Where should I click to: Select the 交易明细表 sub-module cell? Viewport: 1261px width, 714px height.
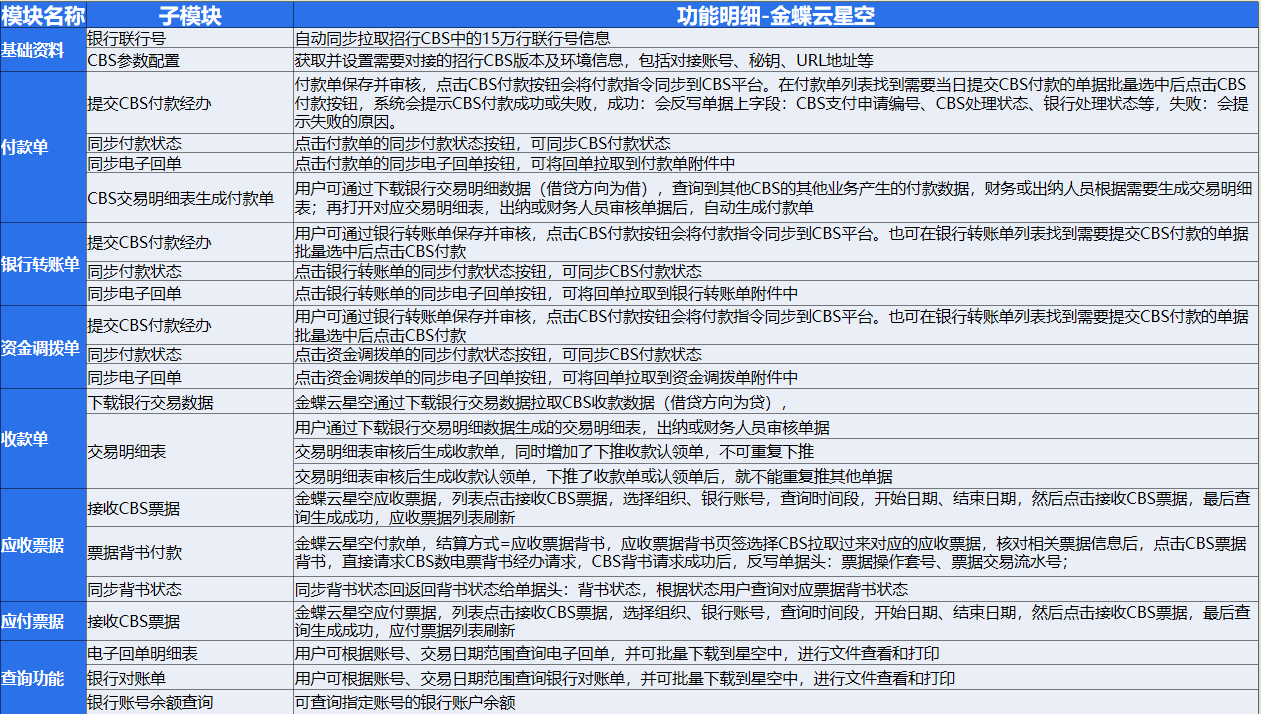(x=190, y=451)
